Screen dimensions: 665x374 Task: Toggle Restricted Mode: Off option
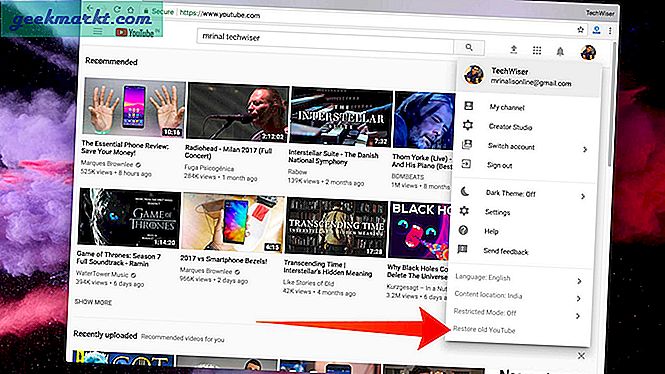(485, 313)
